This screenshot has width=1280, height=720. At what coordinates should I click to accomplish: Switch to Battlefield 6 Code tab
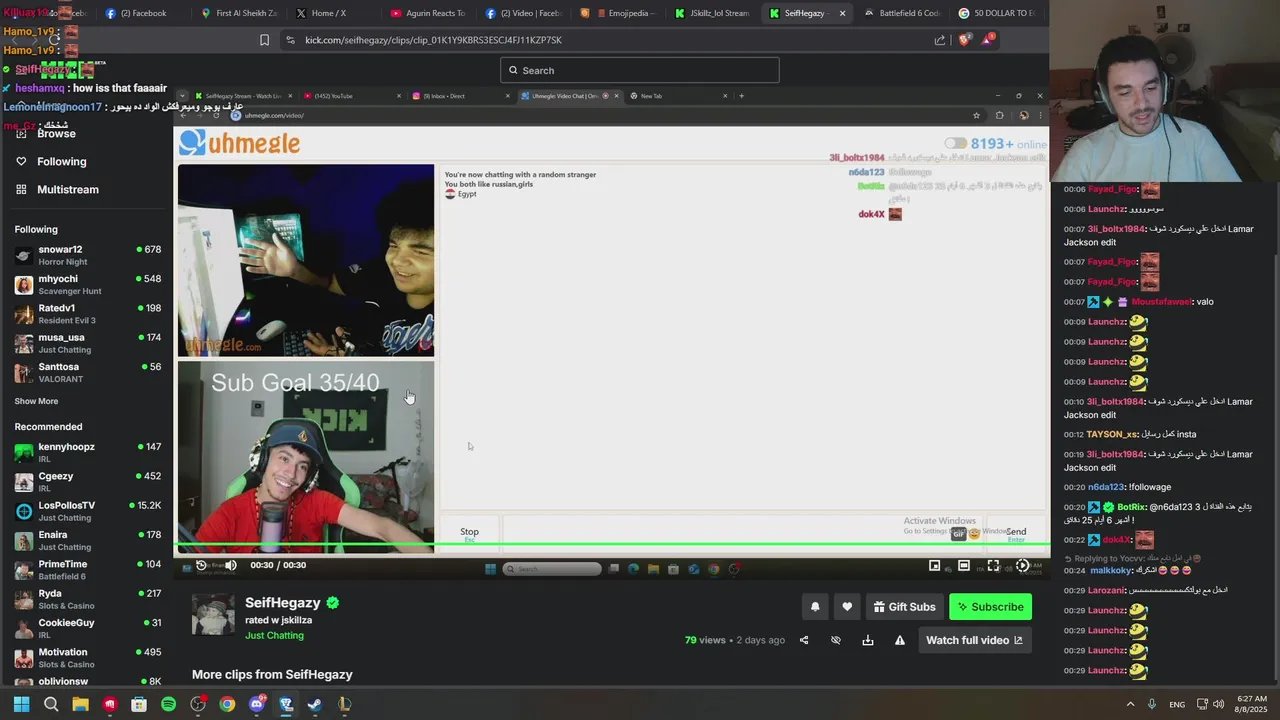pyautogui.click(x=902, y=13)
